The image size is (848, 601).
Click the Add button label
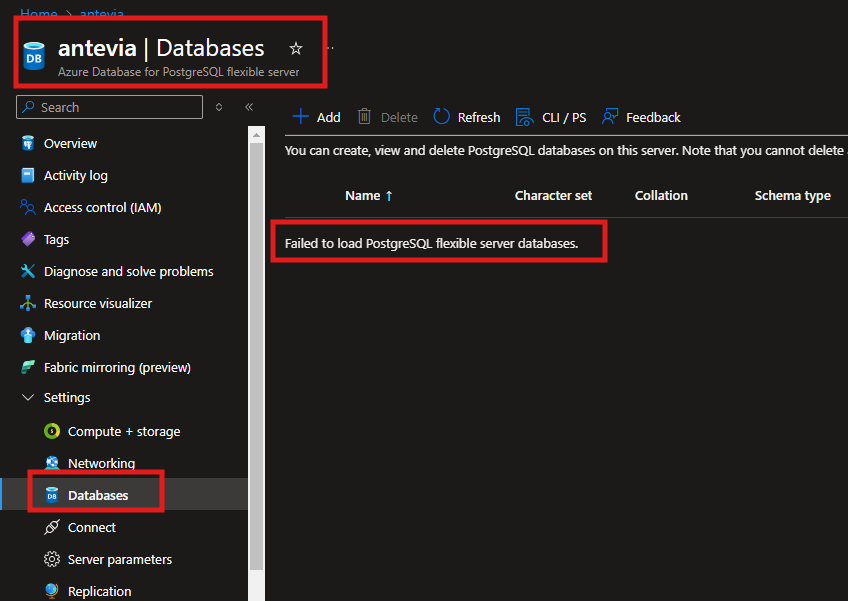[328, 117]
